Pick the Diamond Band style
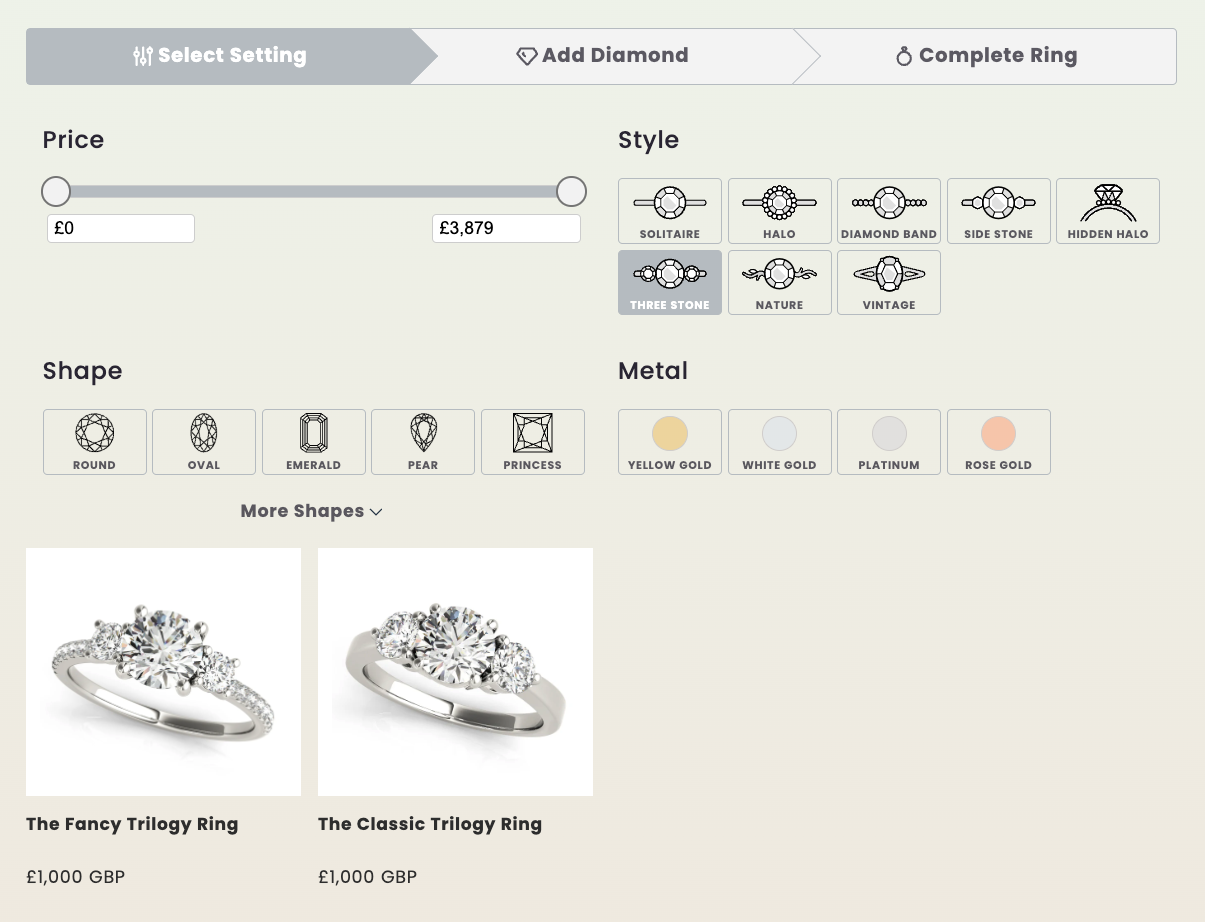 coord(888,210)
